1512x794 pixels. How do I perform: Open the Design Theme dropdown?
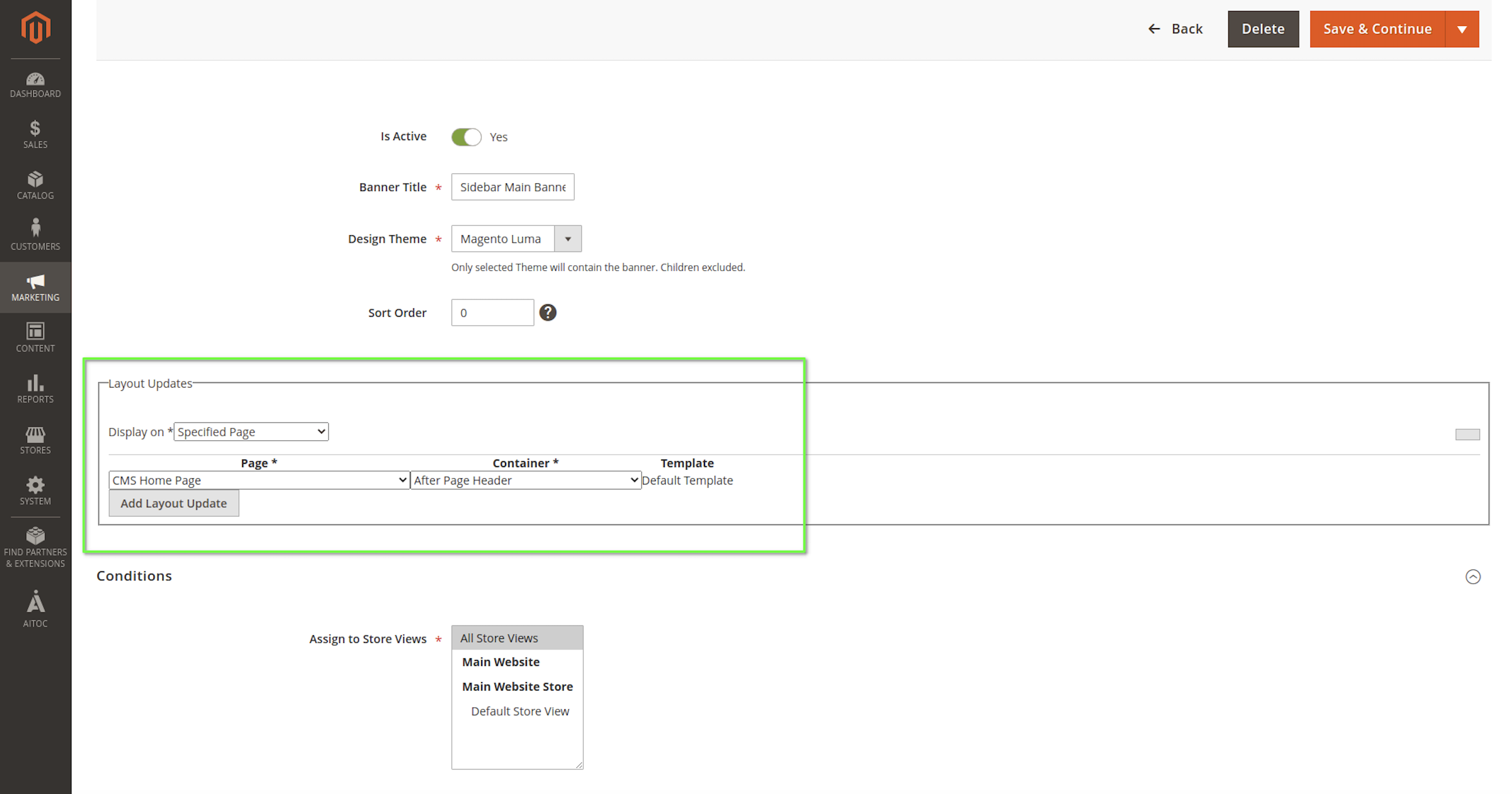pyautogui.click(x=516, y=239)
